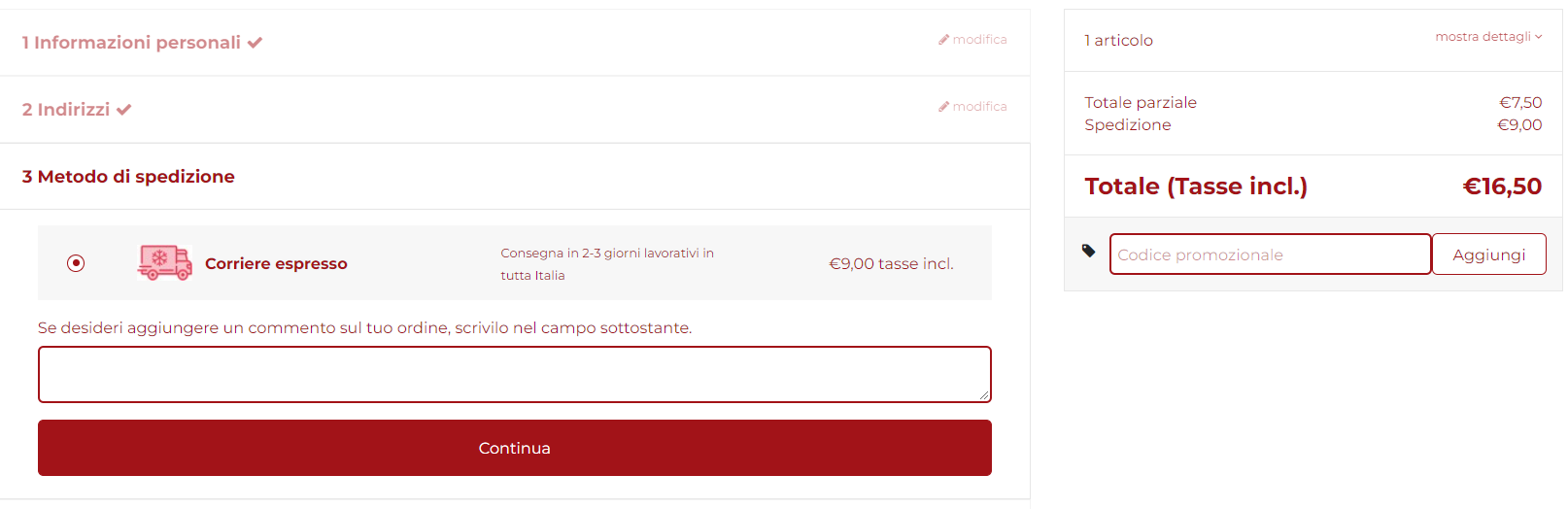Click the refrigerated delivery truck icon

coord(164,262)
